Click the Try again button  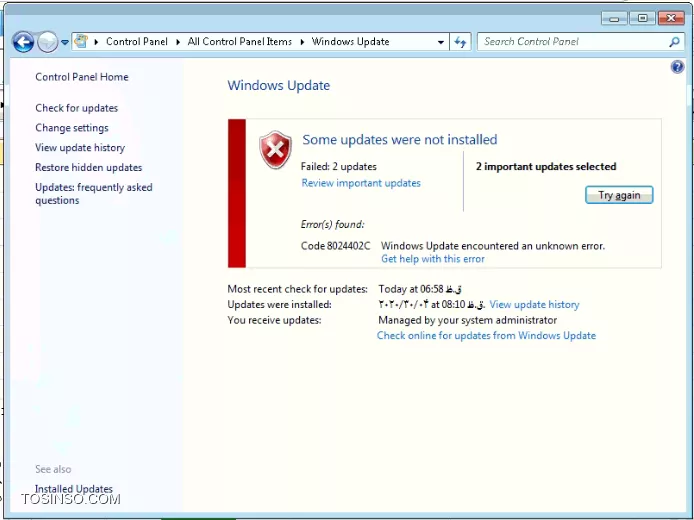point(619,195)
